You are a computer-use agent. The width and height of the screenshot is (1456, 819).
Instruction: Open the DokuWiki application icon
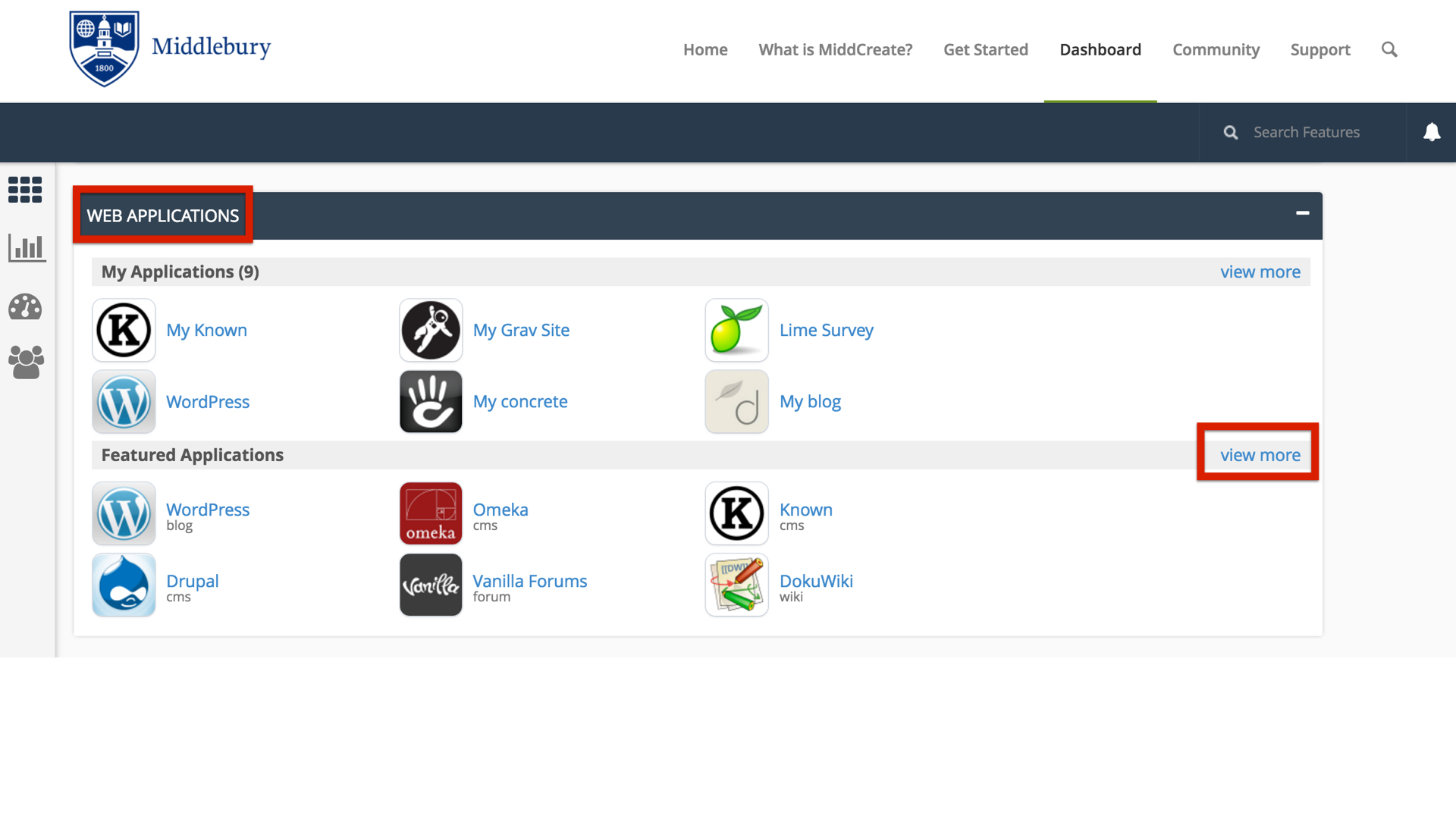736,585
